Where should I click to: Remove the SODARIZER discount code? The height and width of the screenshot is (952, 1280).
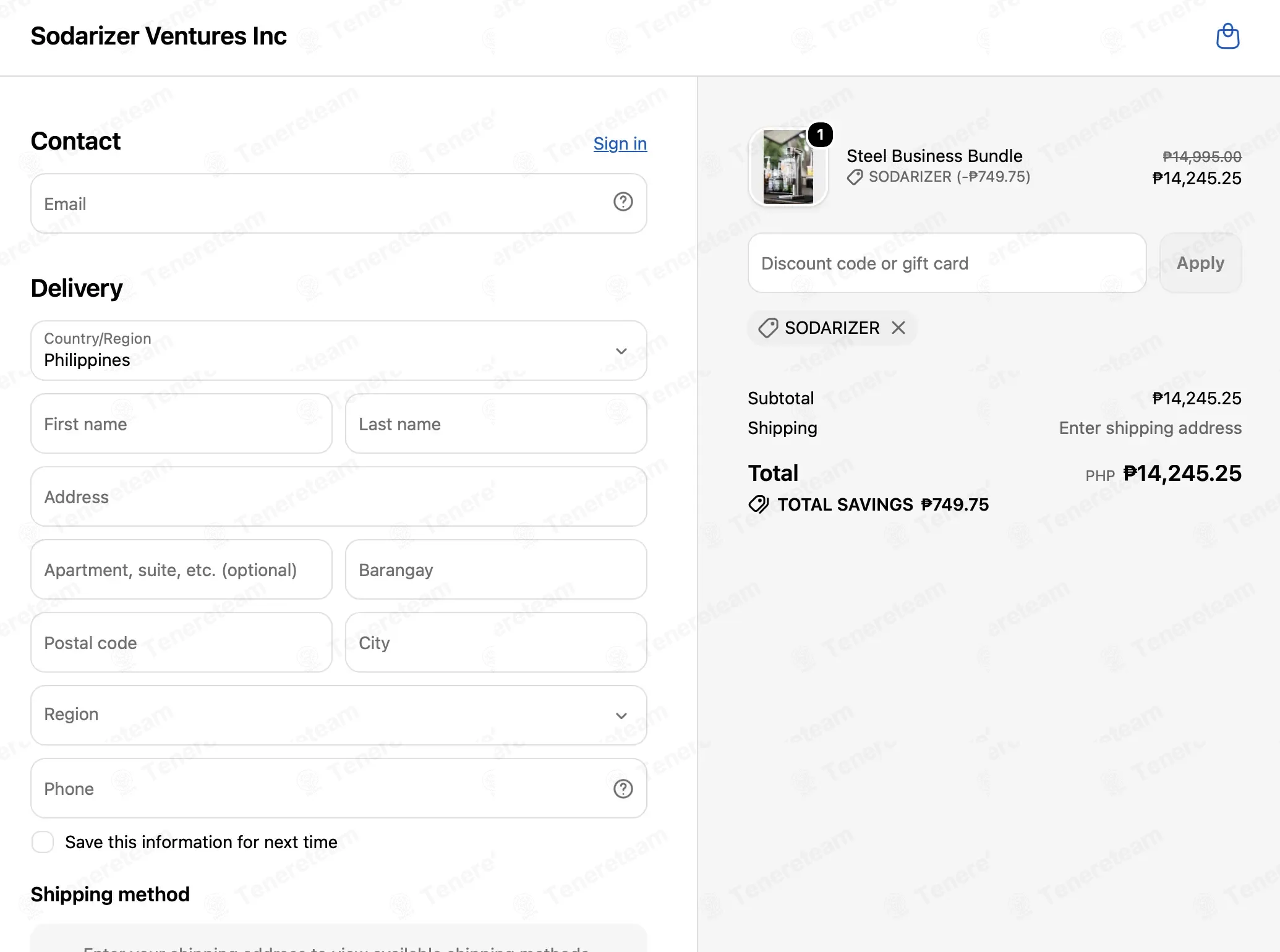(898, 328)
